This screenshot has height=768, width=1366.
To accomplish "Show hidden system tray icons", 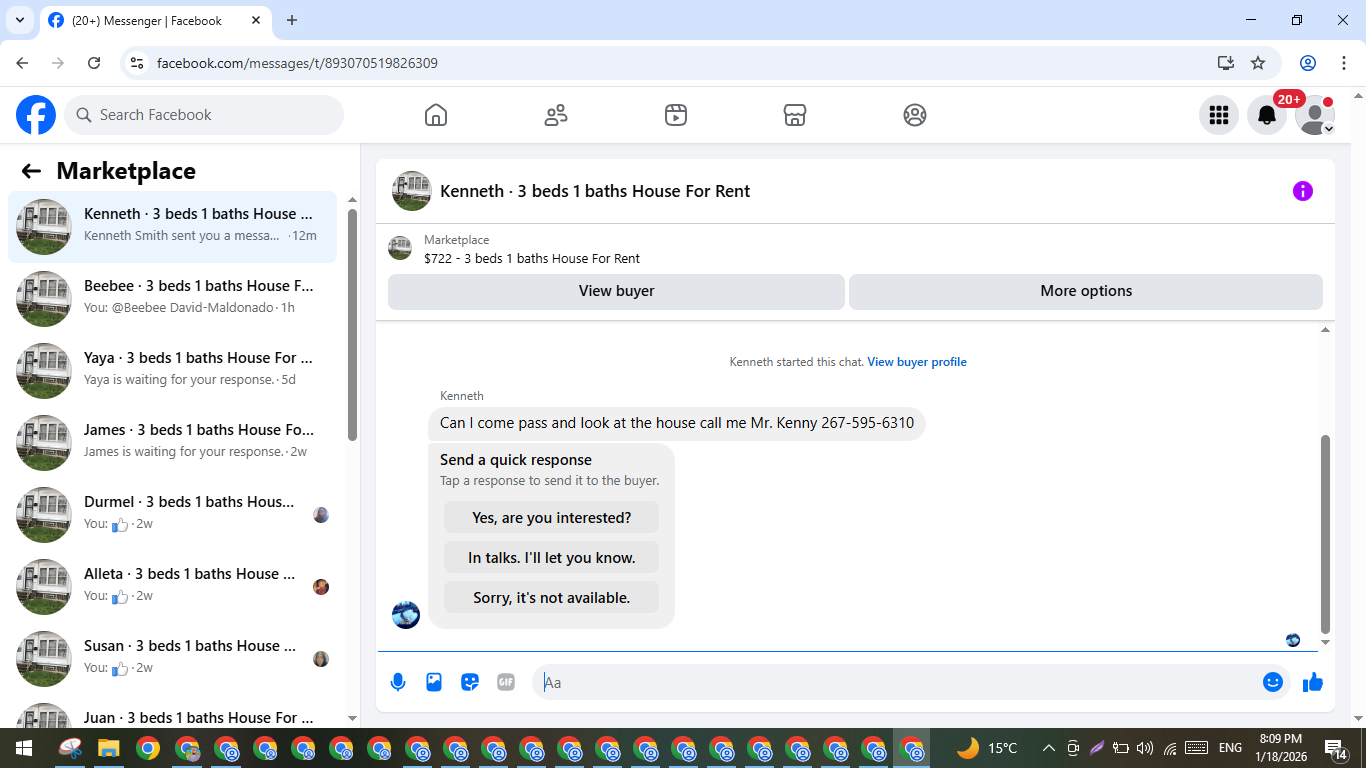I will tap(1048, 748).
